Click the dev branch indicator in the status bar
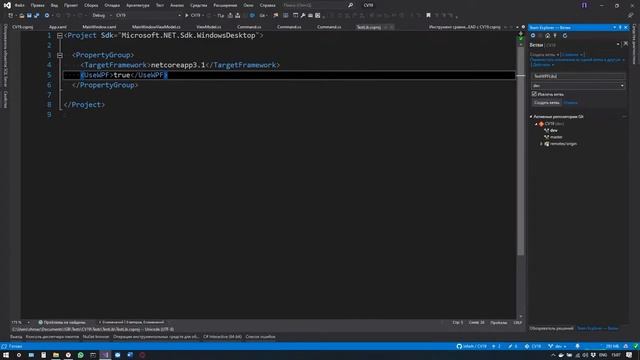This screenshot has width=640, height=360. point(558,347)
